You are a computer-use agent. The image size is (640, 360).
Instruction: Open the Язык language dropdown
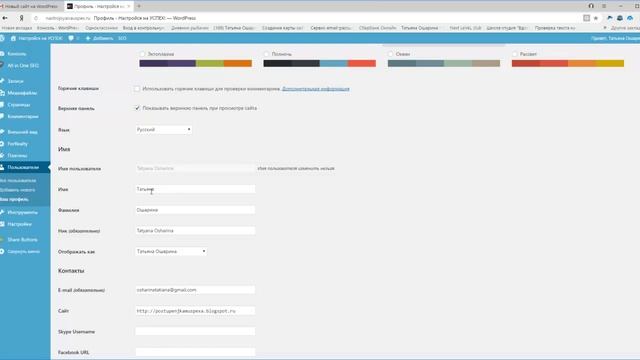(x=164, y=129)
